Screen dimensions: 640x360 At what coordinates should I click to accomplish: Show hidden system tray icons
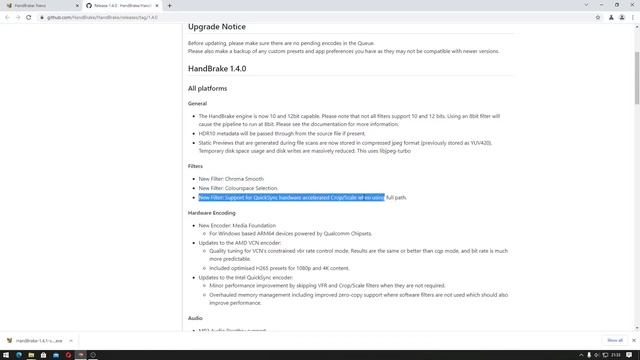pyautogui.click(x=581, y=355)
